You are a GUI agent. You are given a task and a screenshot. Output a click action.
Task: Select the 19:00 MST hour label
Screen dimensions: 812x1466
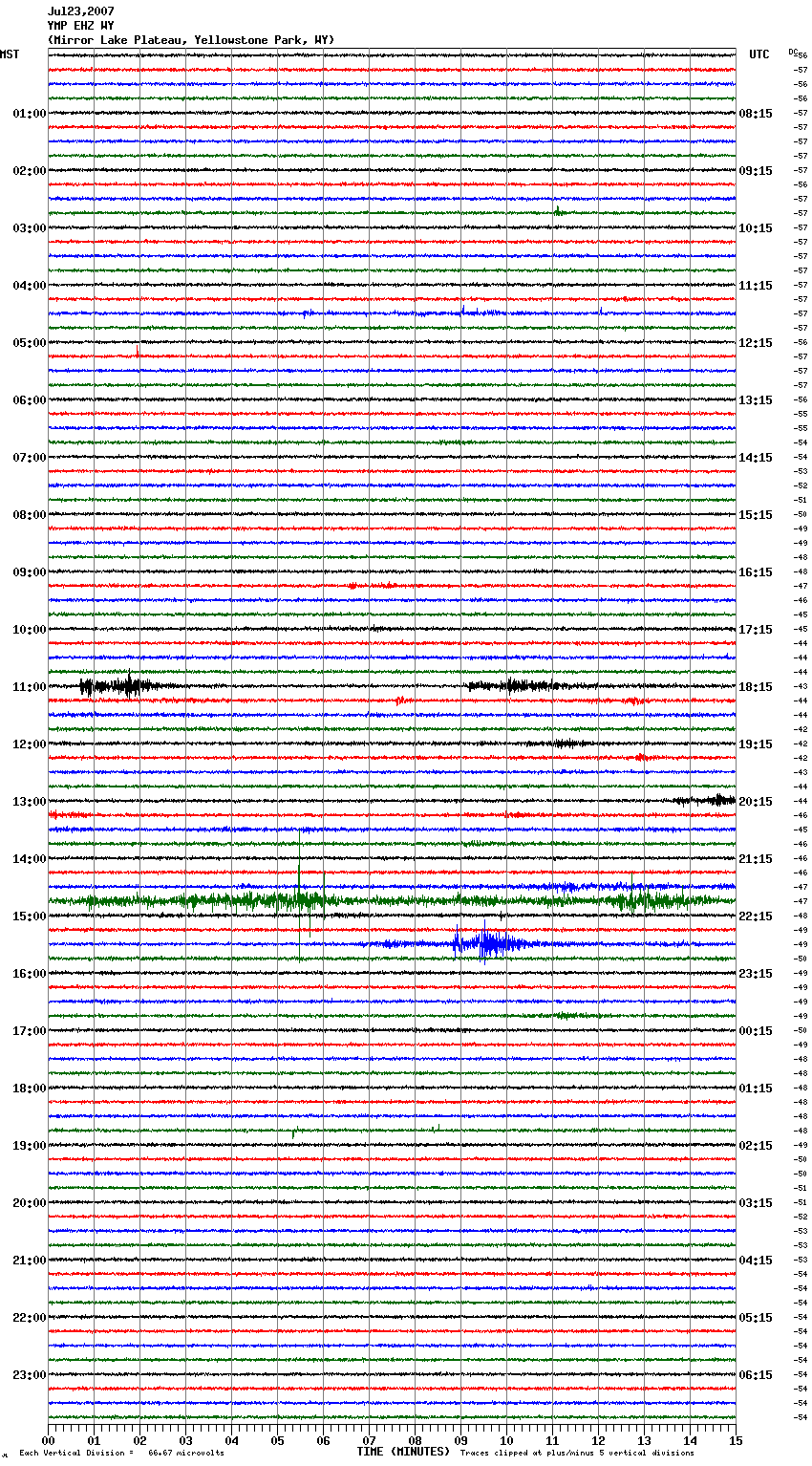click(x=30, y=1146)
